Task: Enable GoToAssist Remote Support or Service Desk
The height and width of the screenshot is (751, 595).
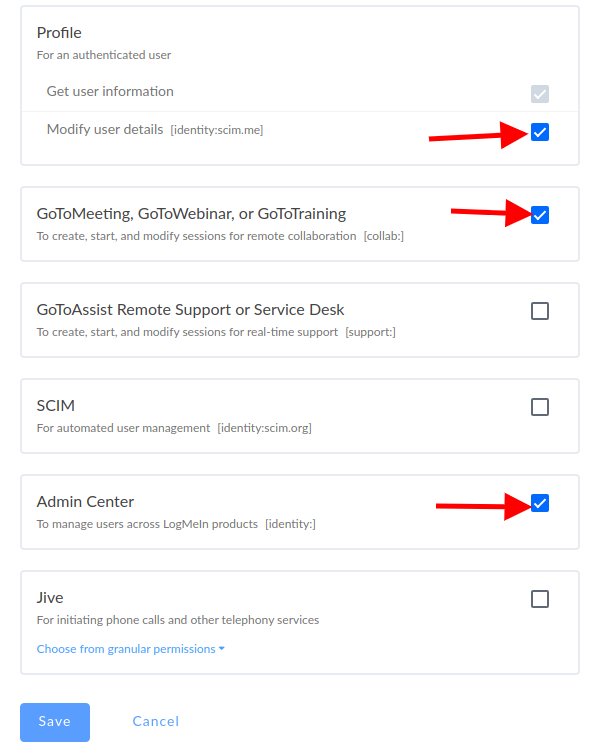Action: [x=539, y=311]
